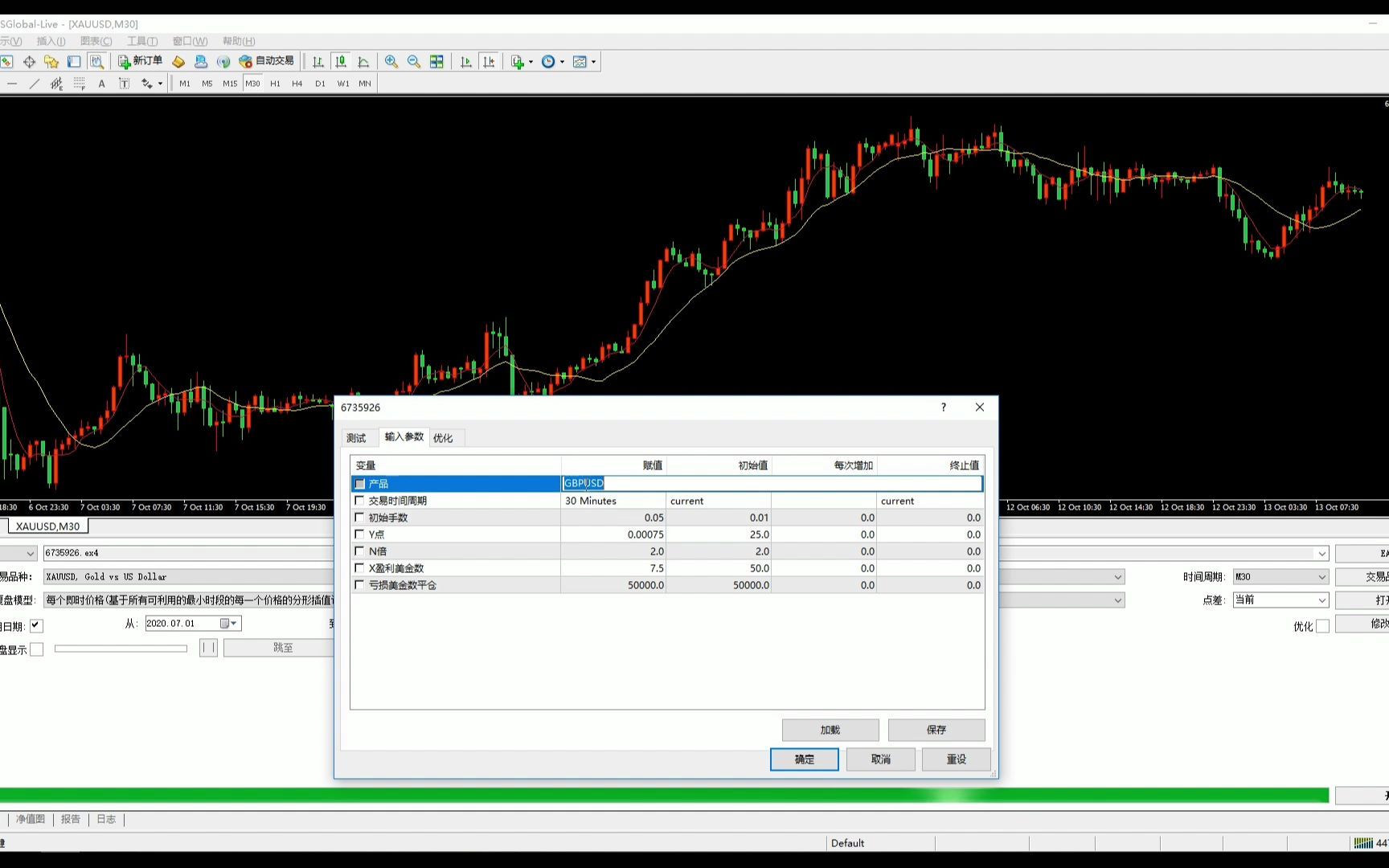Click the visual mode speed slider
Screen dimensions: 1389x868
click(x=121, y=649)
